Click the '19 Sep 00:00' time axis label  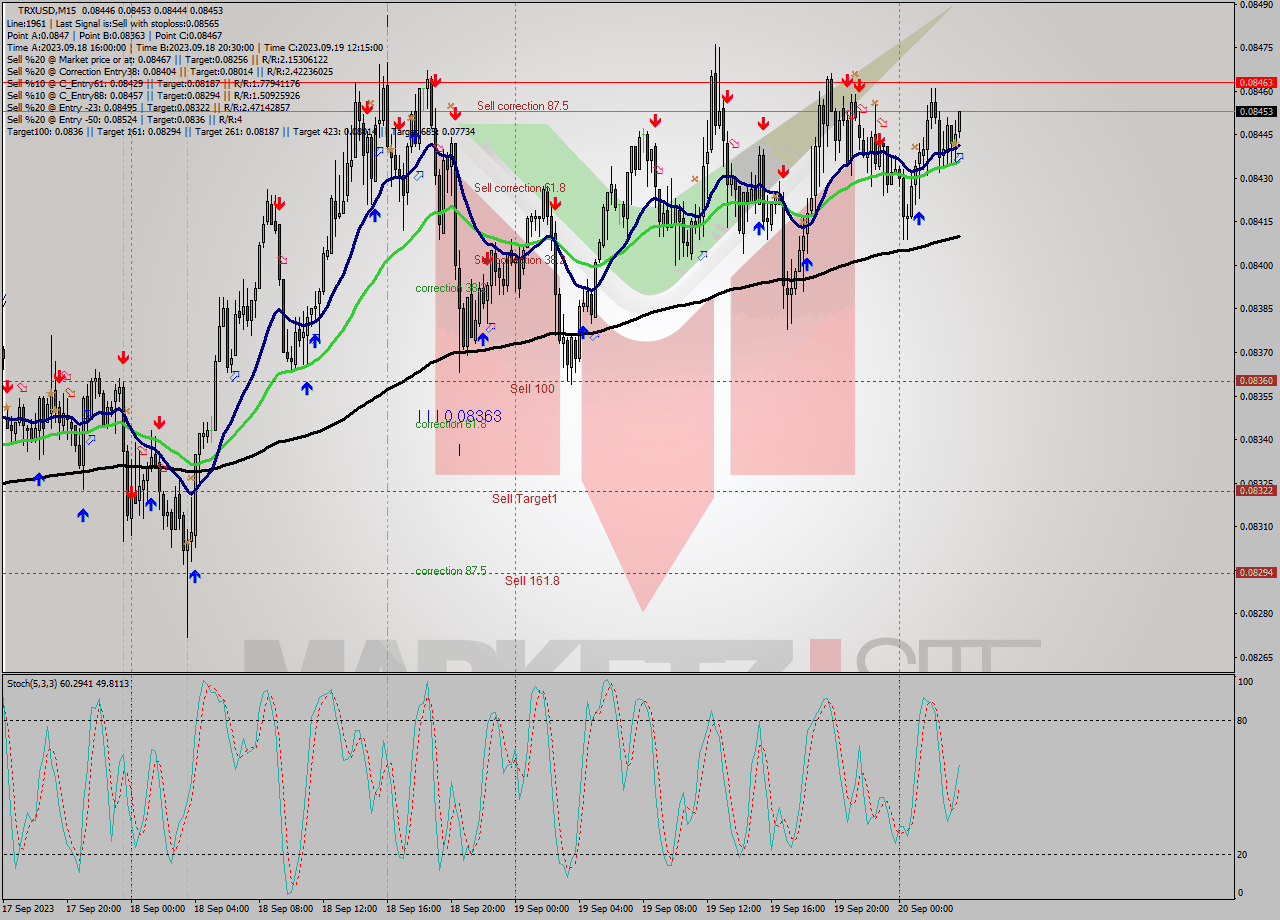pyautogui.click(x=544, y=909)
